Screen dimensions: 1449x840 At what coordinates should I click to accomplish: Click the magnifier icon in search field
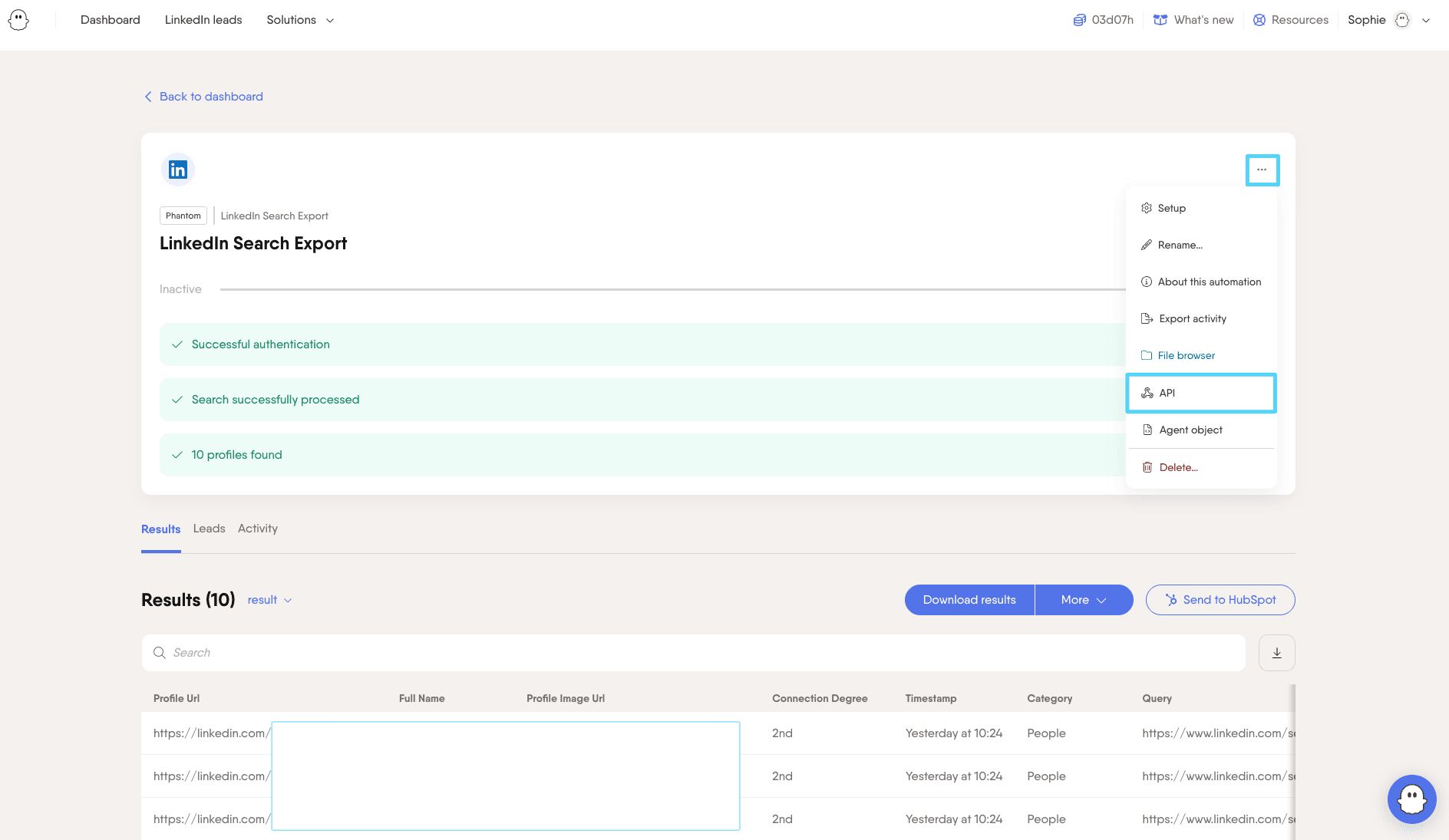[160, 653]
